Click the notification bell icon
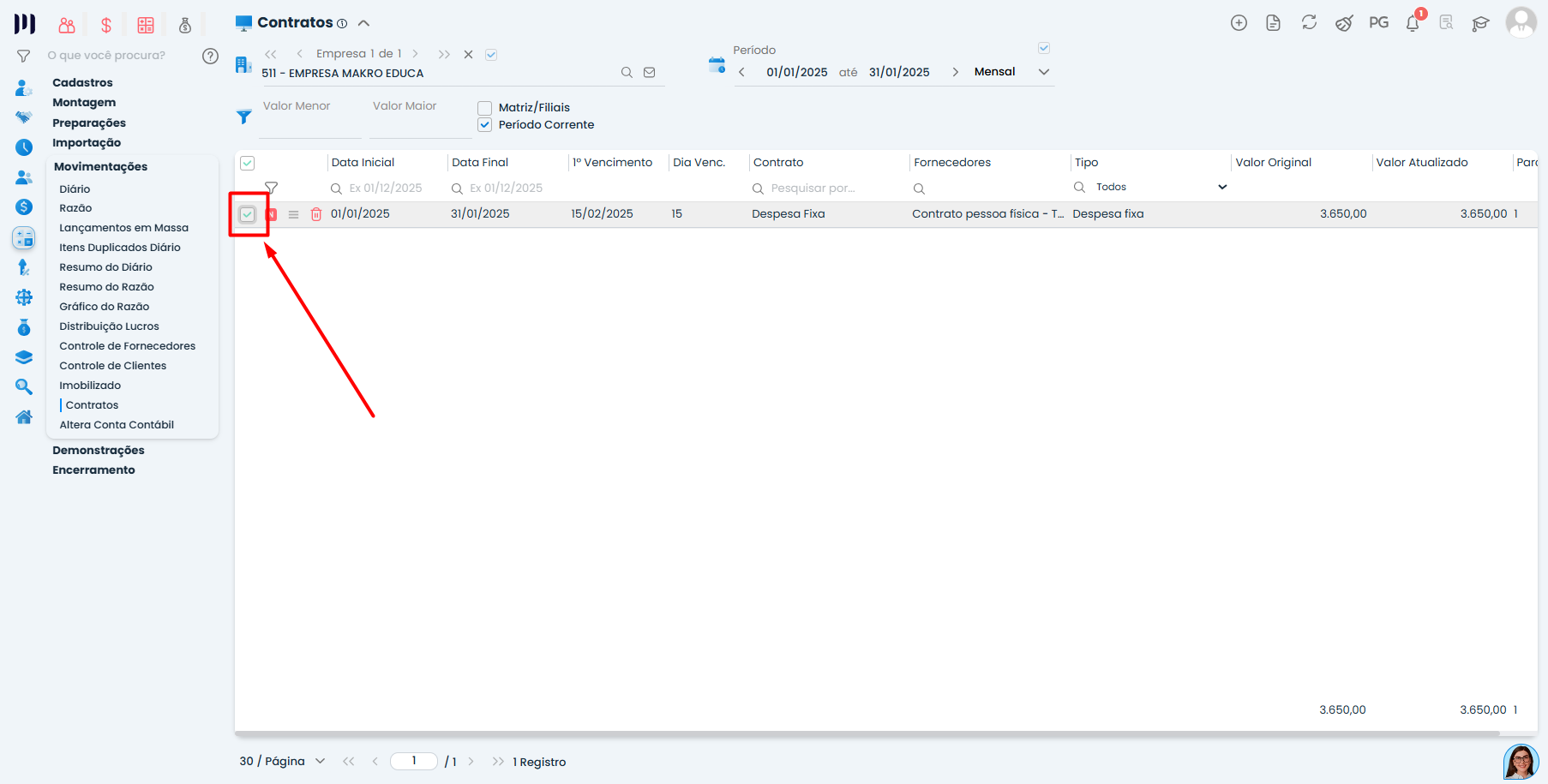 coord(1413,23)
